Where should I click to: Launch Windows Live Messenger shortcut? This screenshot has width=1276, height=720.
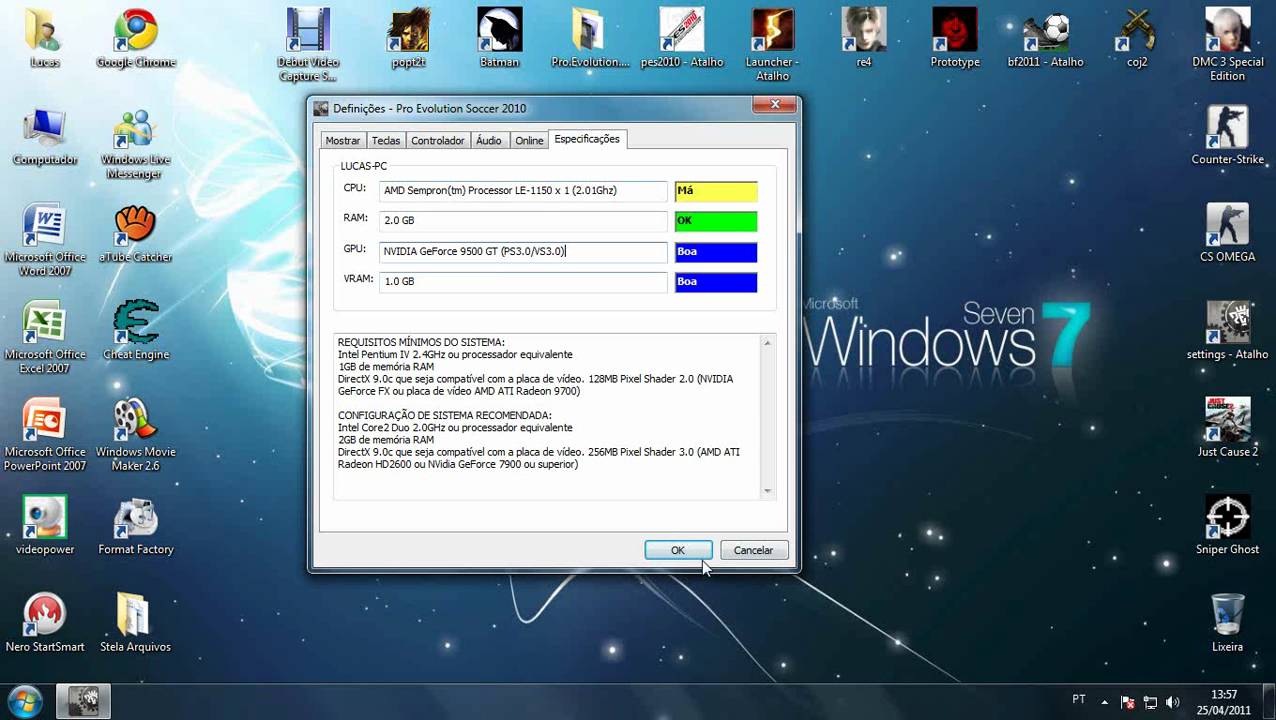(x=134, y=143)
